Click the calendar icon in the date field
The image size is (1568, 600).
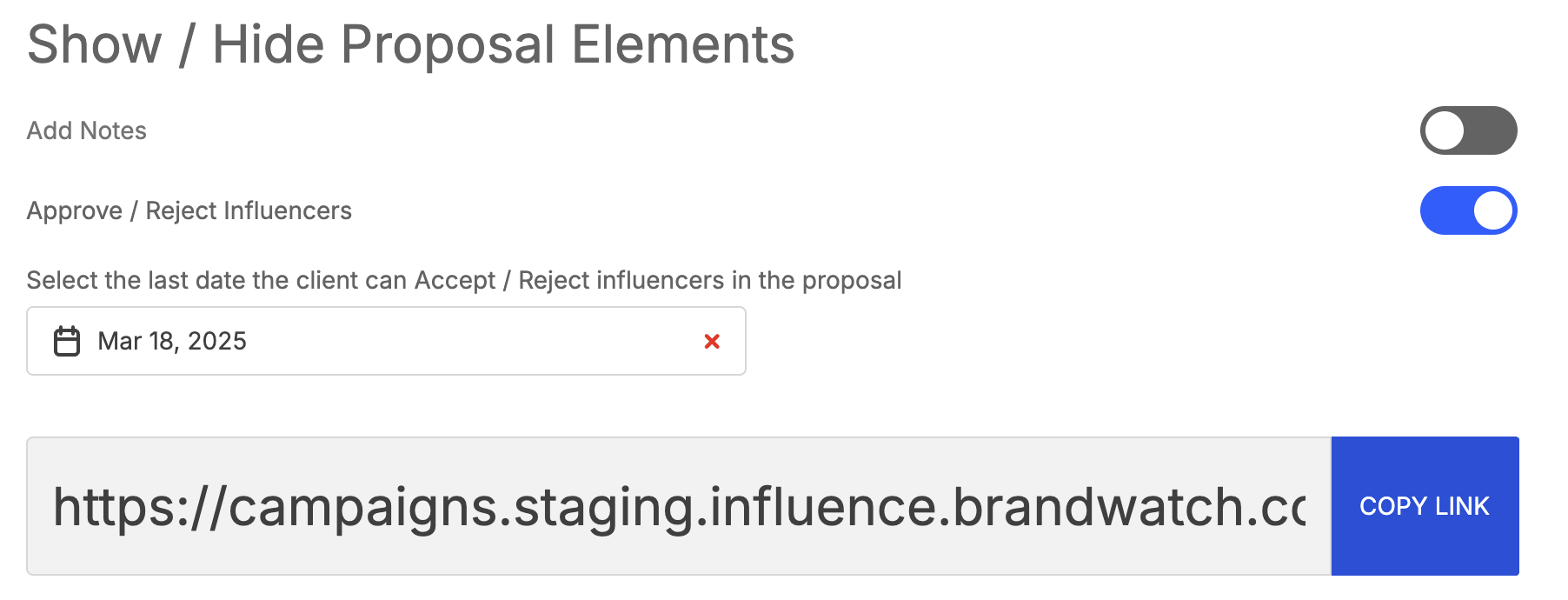67,341
